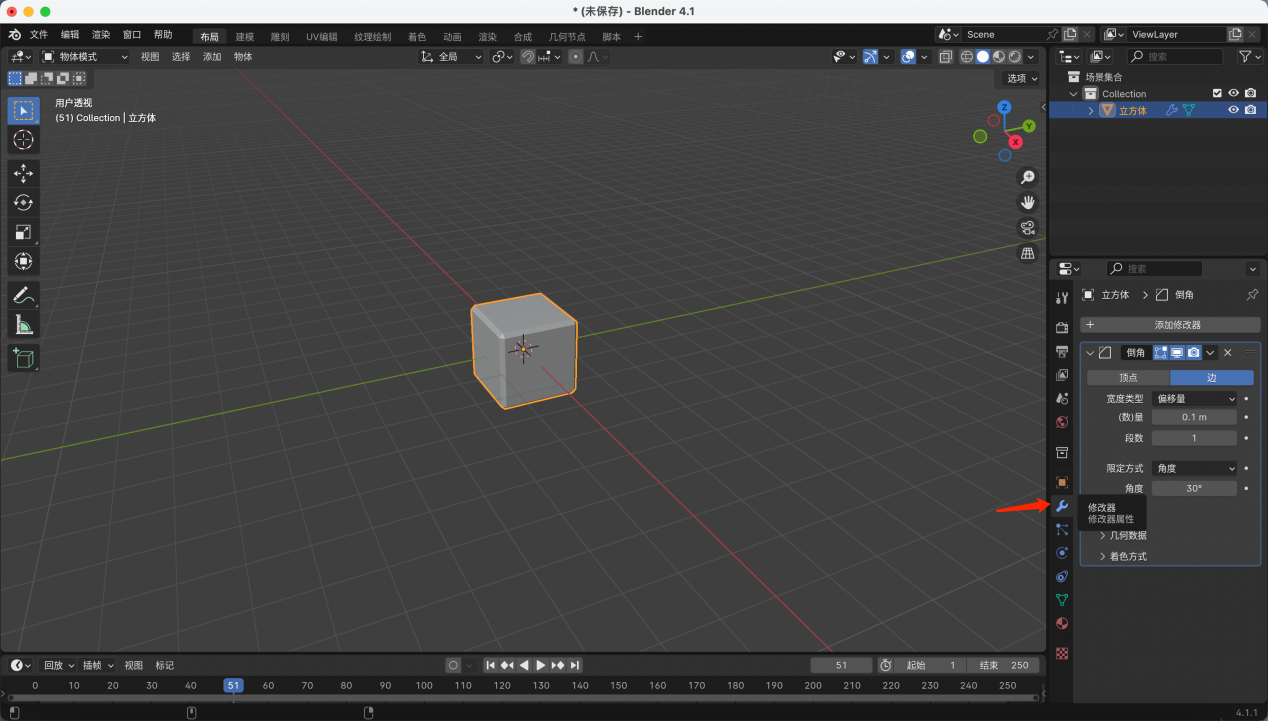Activate the Annotate pencil tool
This screenshot has width=1268, height=721.
click(24, 295)
